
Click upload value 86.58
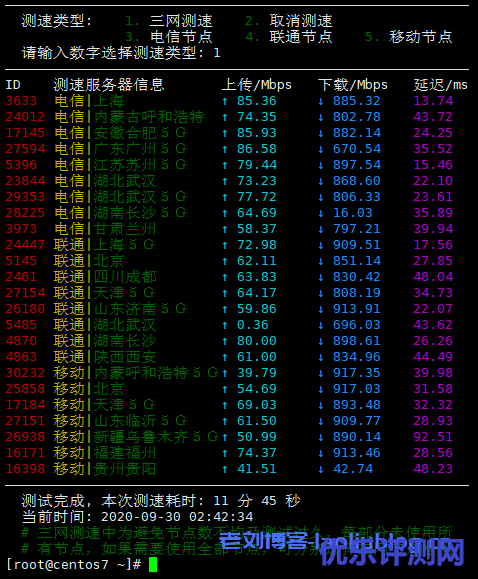[257, 149]
